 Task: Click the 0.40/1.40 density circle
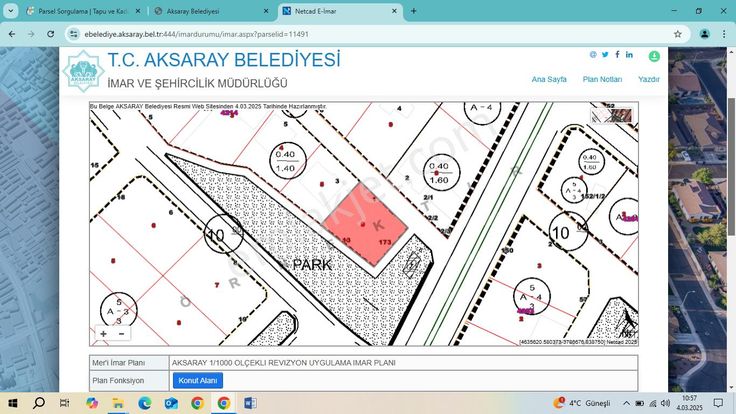click(287, 161)
